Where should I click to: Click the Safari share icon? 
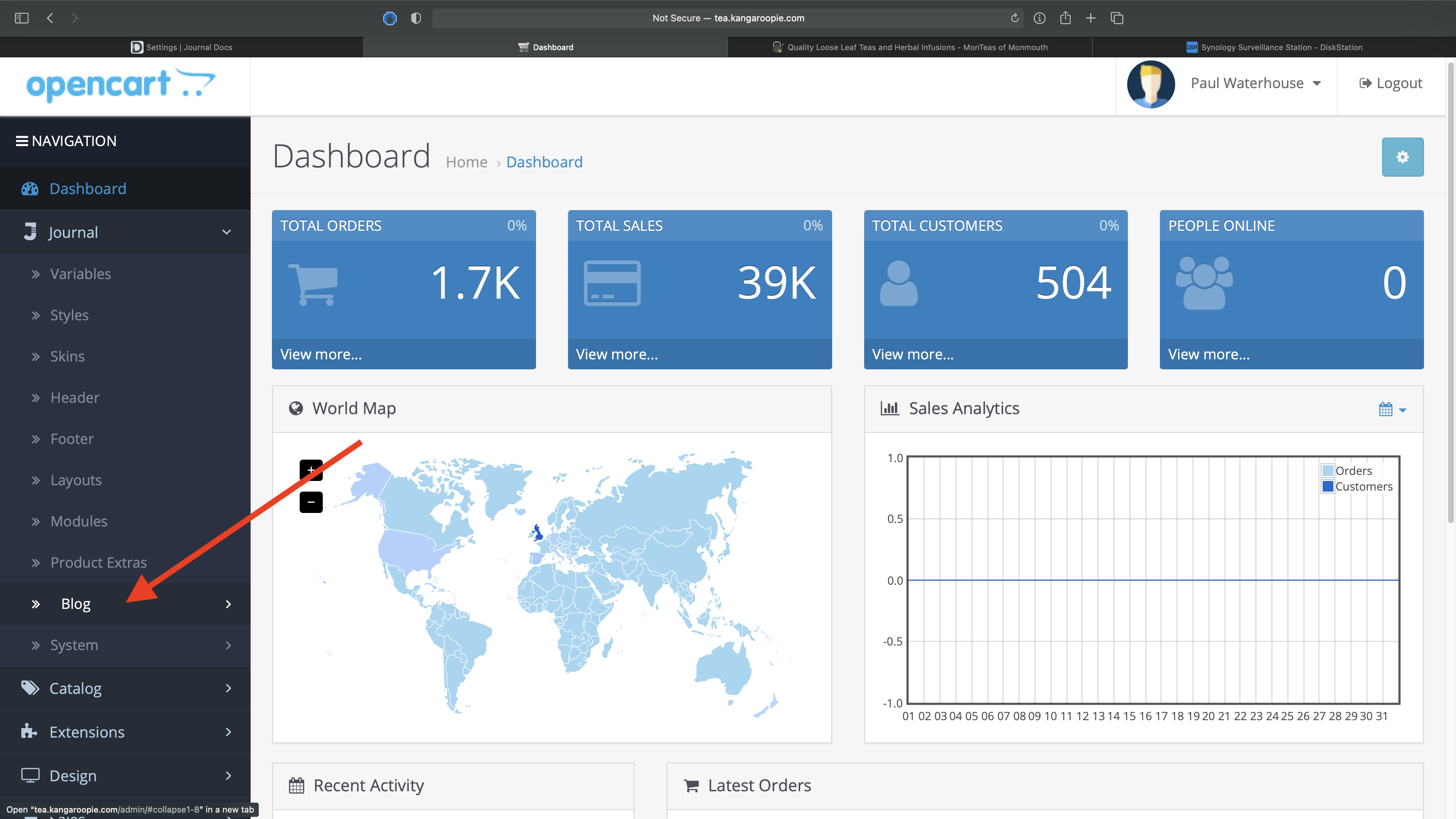(1065, 18)
